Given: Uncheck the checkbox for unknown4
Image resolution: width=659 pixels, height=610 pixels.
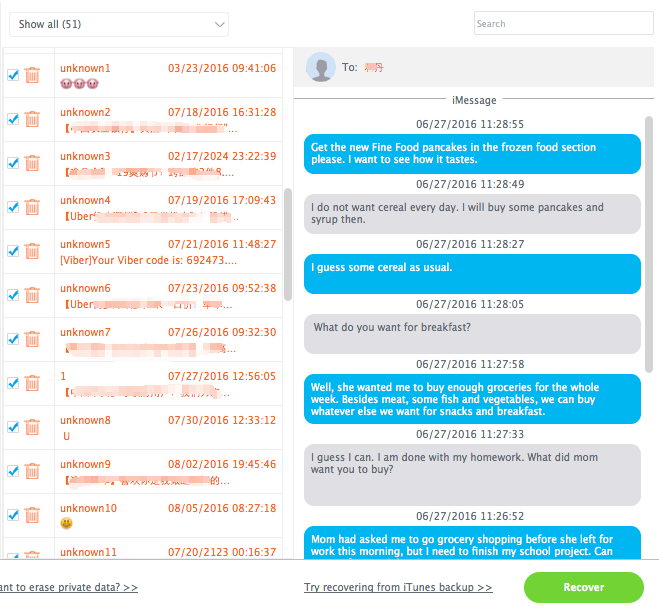Looking at the screenshot, I should (13, 207).
